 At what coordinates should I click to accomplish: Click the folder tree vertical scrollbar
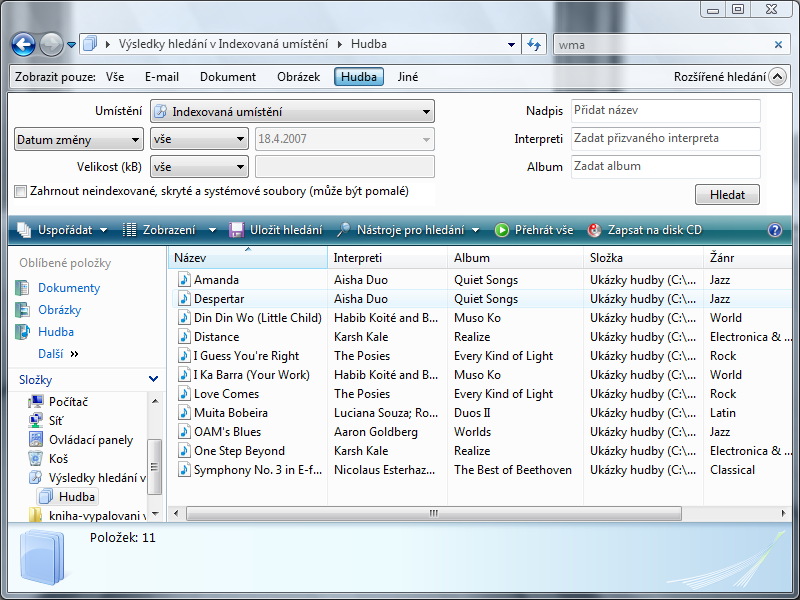[x=155, y=466]
